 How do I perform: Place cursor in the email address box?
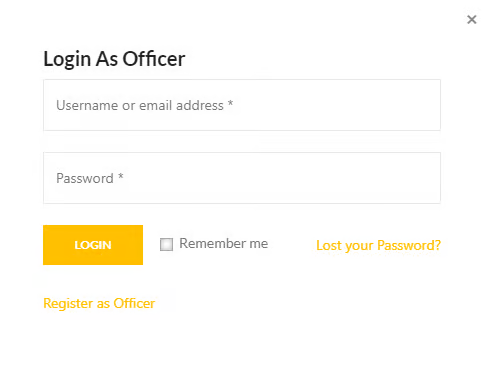242,105
